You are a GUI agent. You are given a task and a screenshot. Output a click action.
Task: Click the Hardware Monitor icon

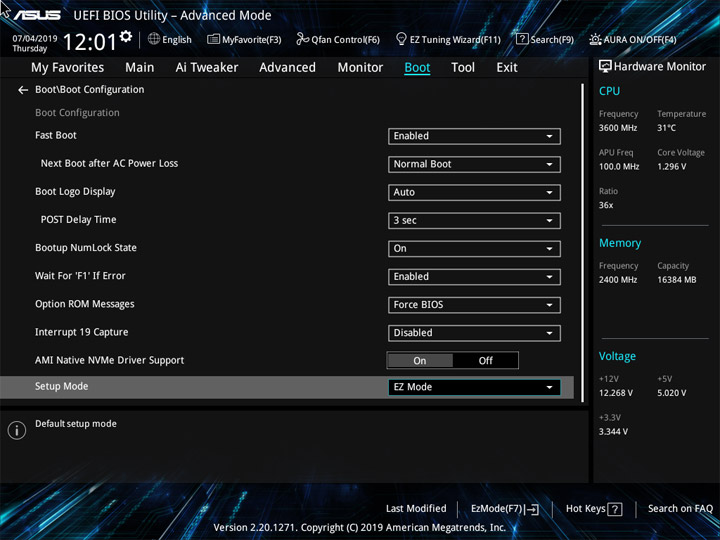[x=605, y=67]
